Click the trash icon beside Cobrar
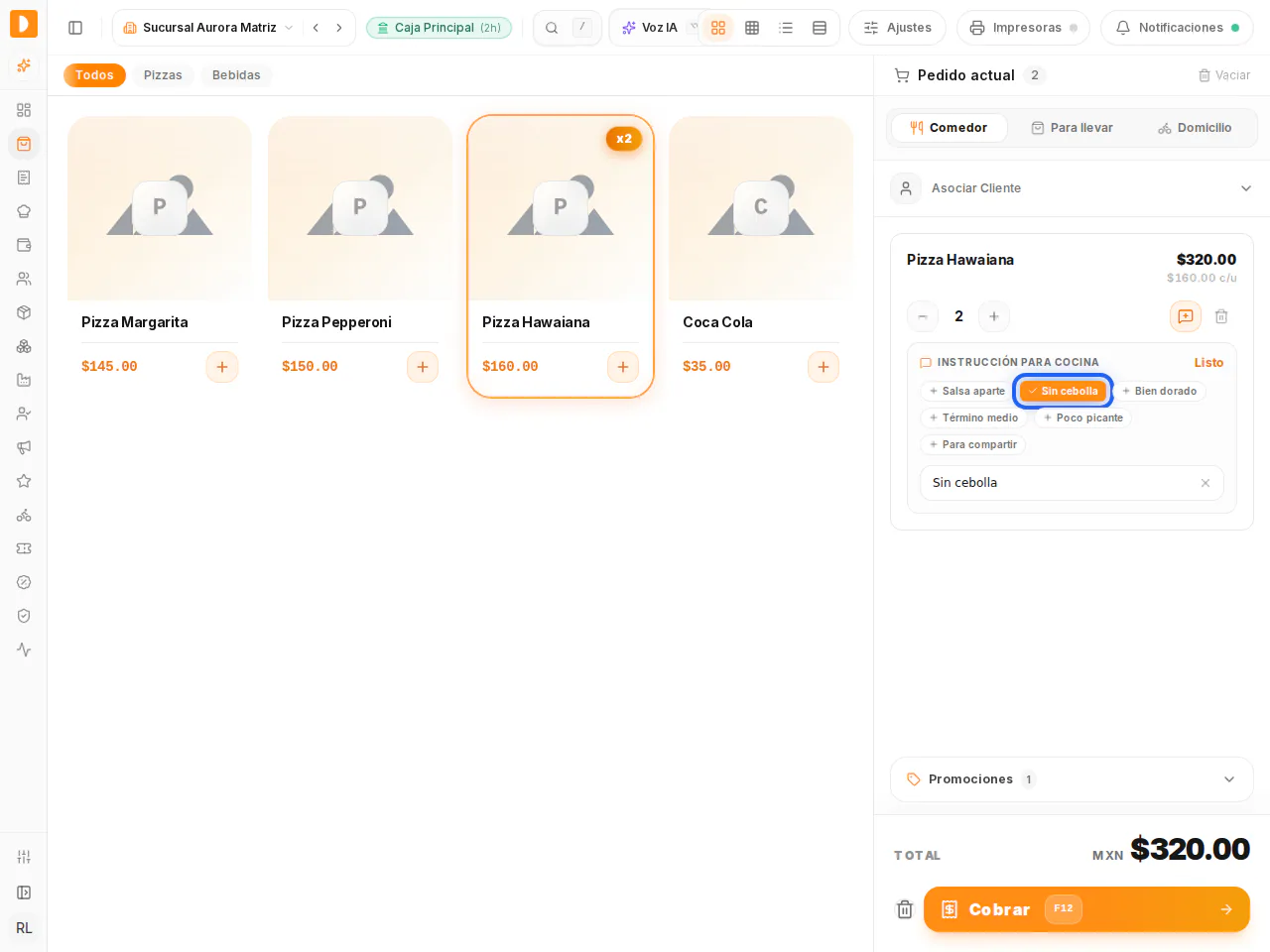This screenshot has height=952, width=1270. click(905, 909)
